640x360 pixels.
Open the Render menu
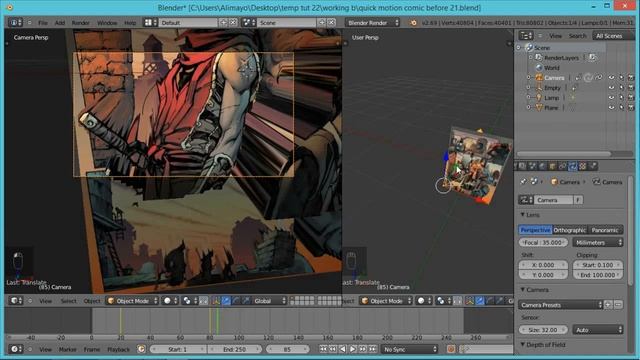pyautogui.click(x=80, y=23)
